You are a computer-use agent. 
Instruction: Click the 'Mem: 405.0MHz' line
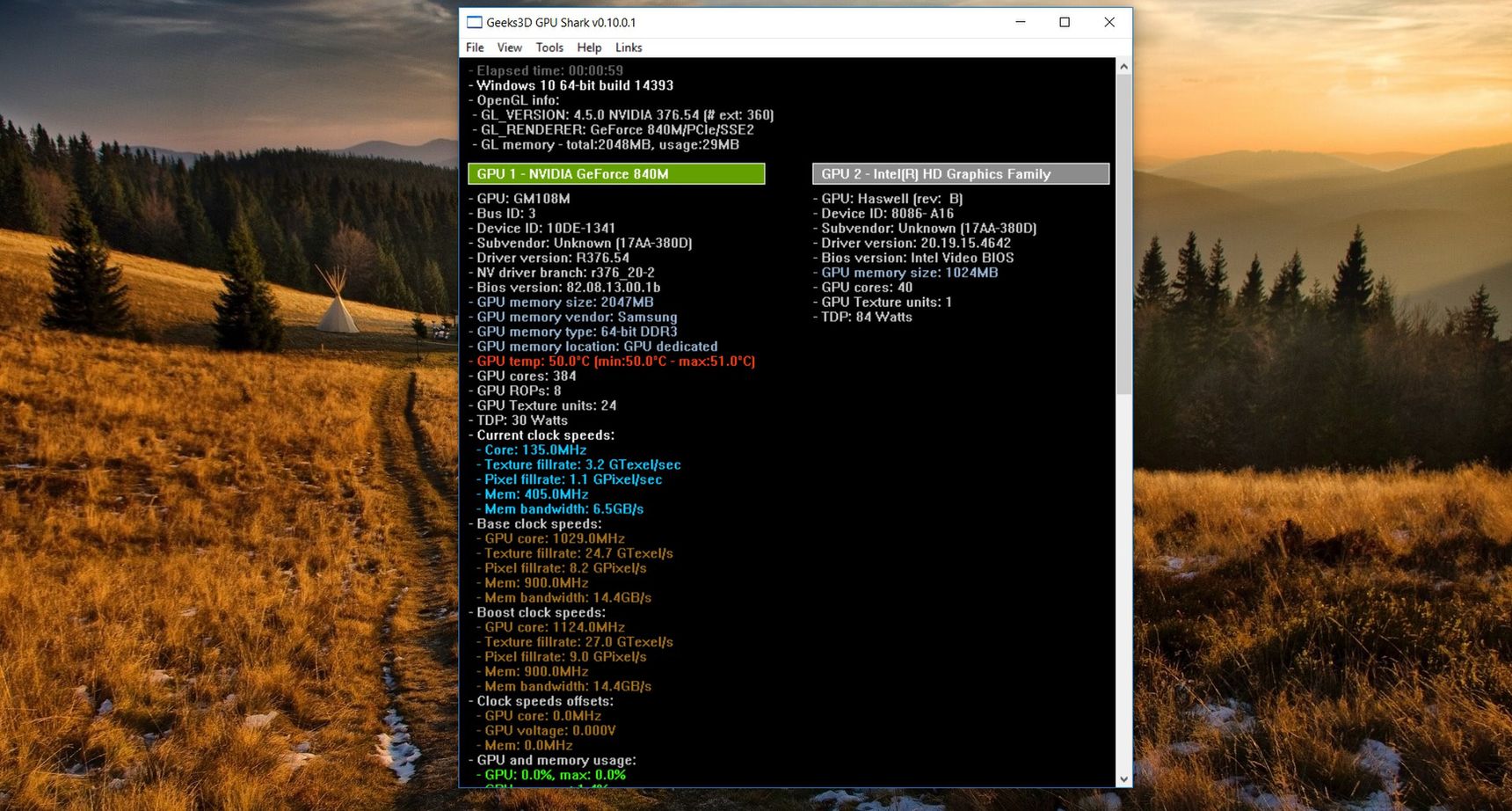[533, 494]
